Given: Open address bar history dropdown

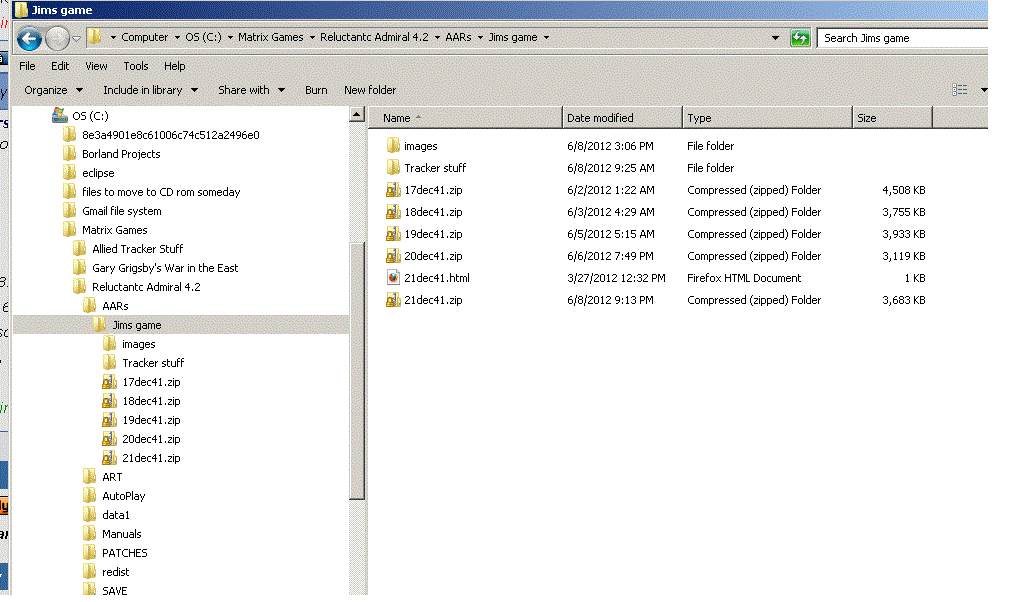Looking at the screenshot, I should click(x=775, y=38).
